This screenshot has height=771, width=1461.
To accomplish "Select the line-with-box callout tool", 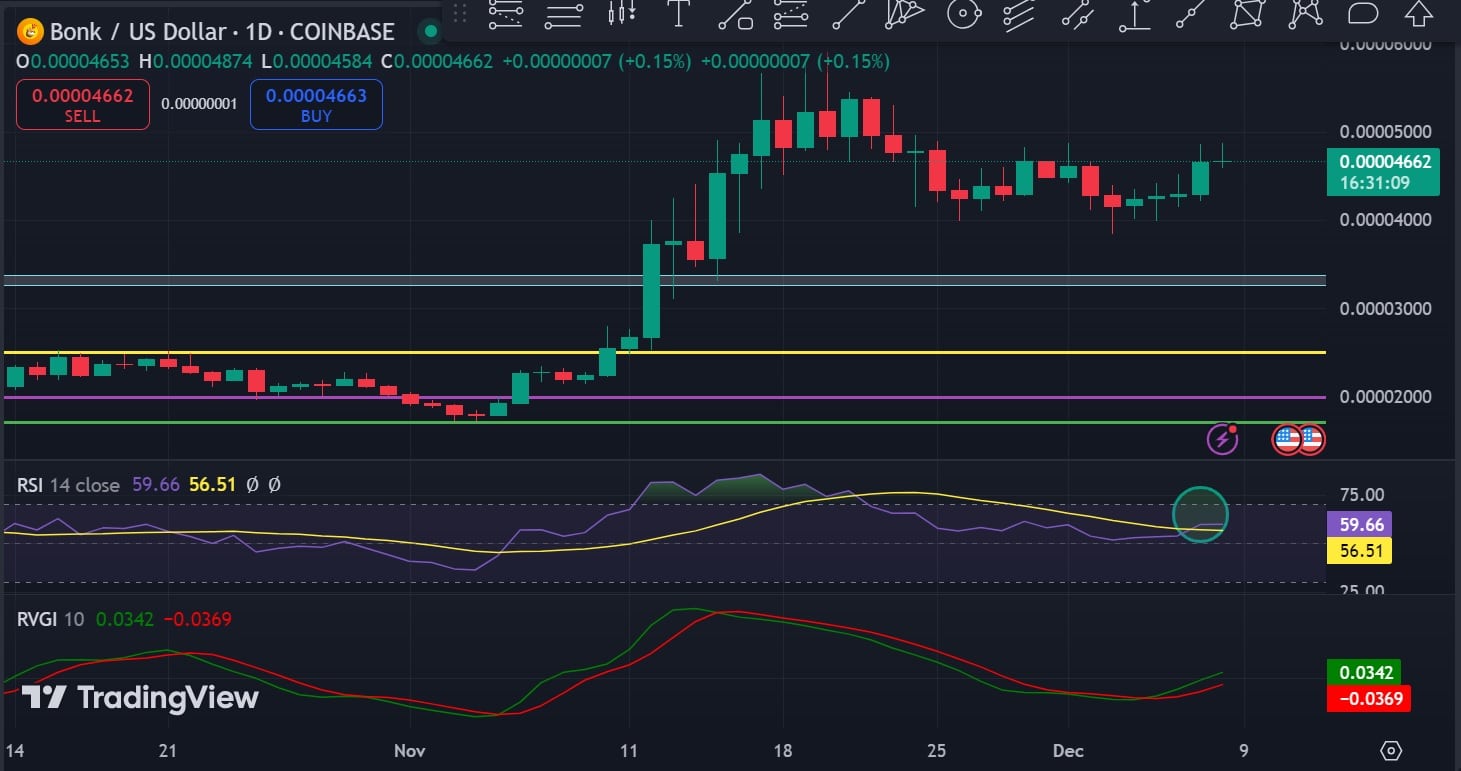I will coord(735,13).
